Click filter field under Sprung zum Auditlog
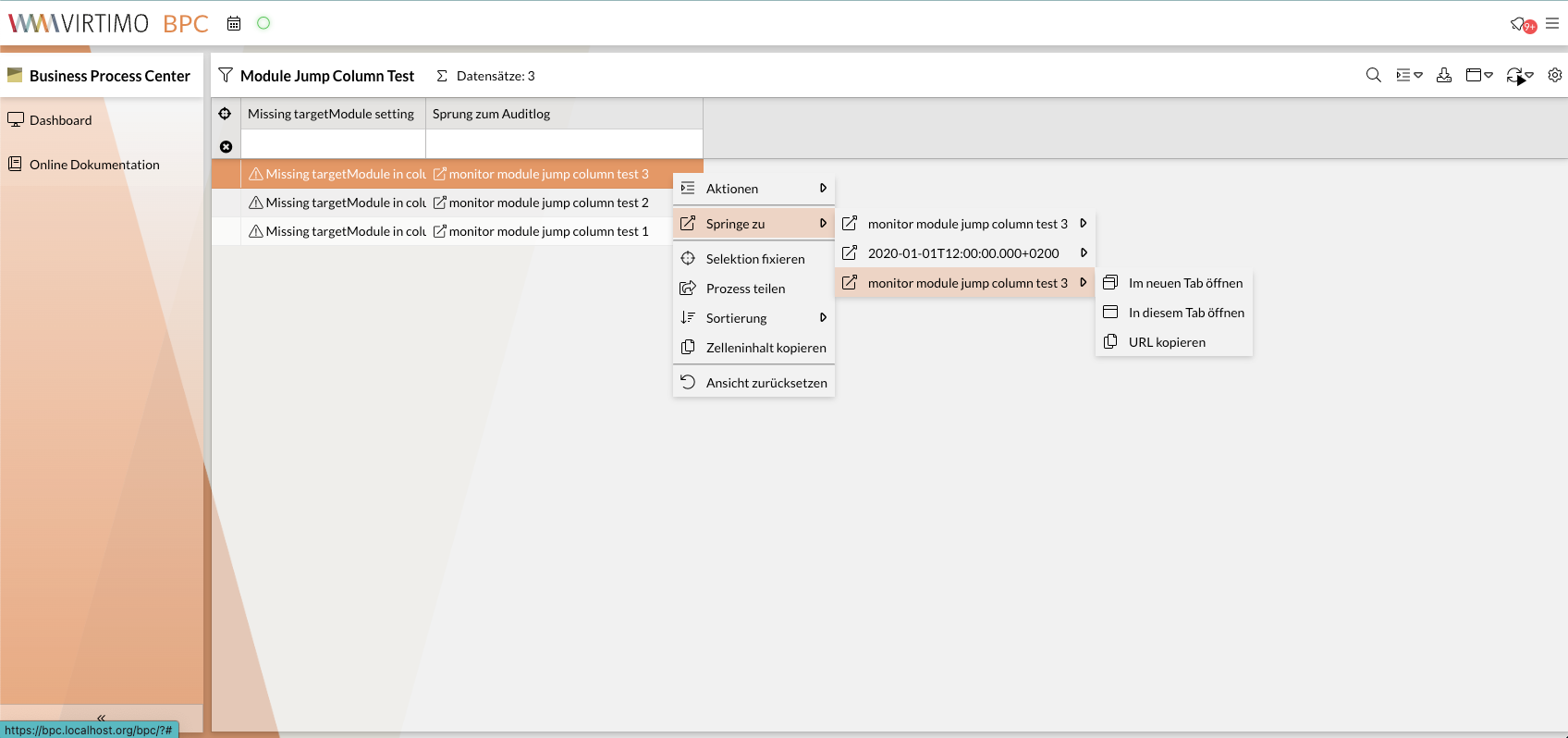This screenshot has height=738, width=1568. (564, 144)
